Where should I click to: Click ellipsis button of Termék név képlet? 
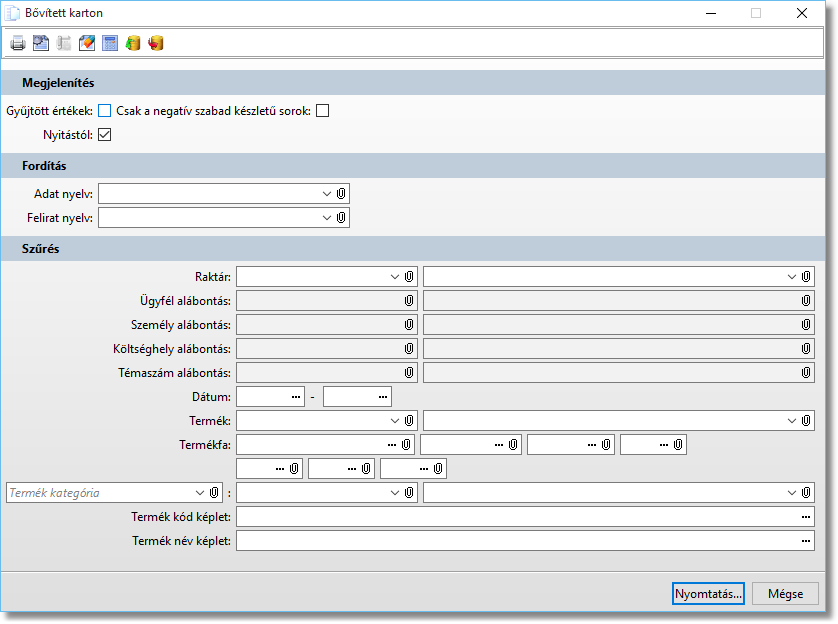(806, 541)
